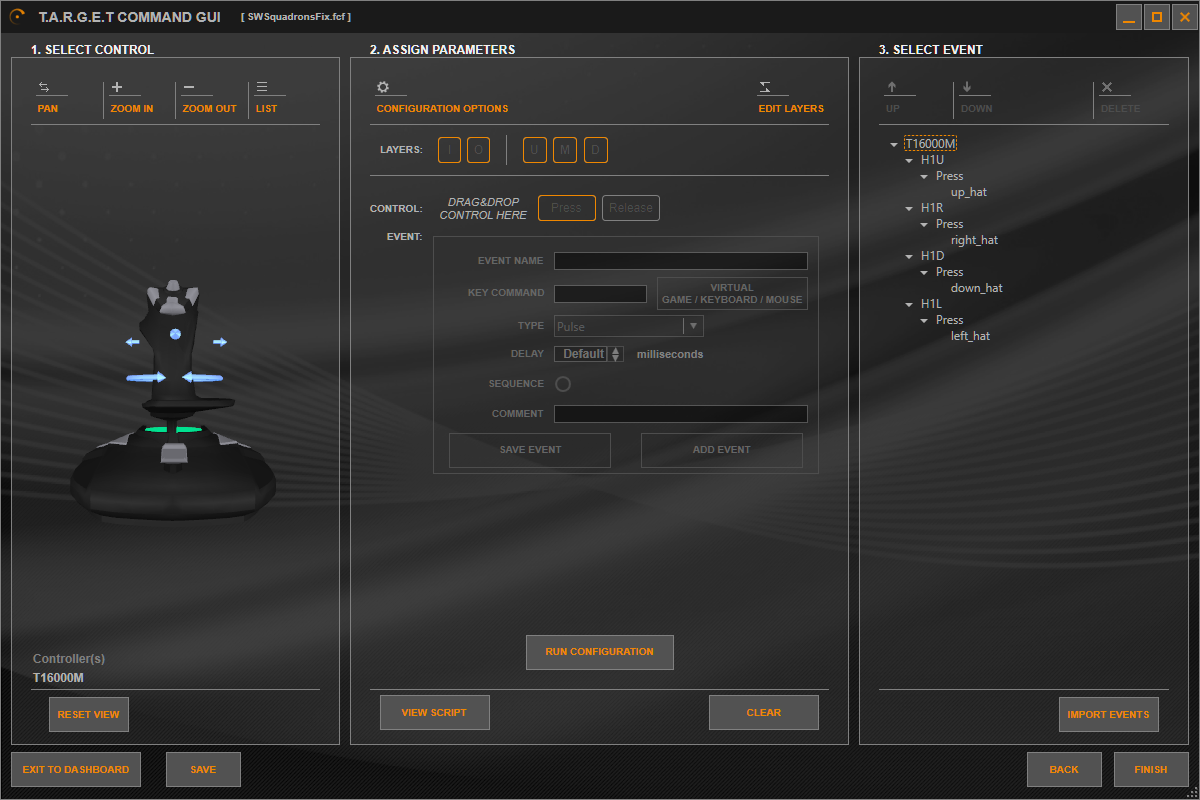
Task: Select the right_hat event
Action: coord(974,240)
